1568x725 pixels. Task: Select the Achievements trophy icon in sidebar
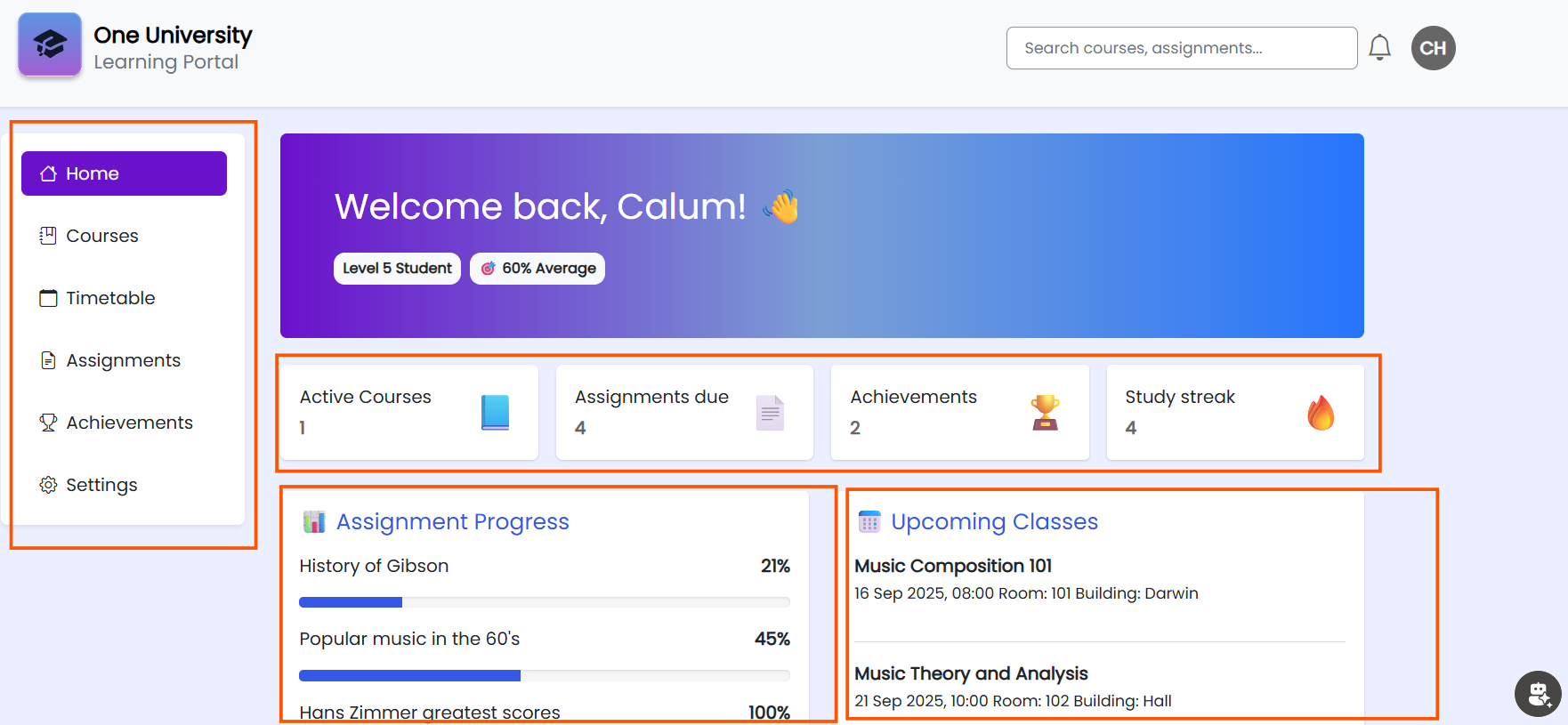coord(48,422)
